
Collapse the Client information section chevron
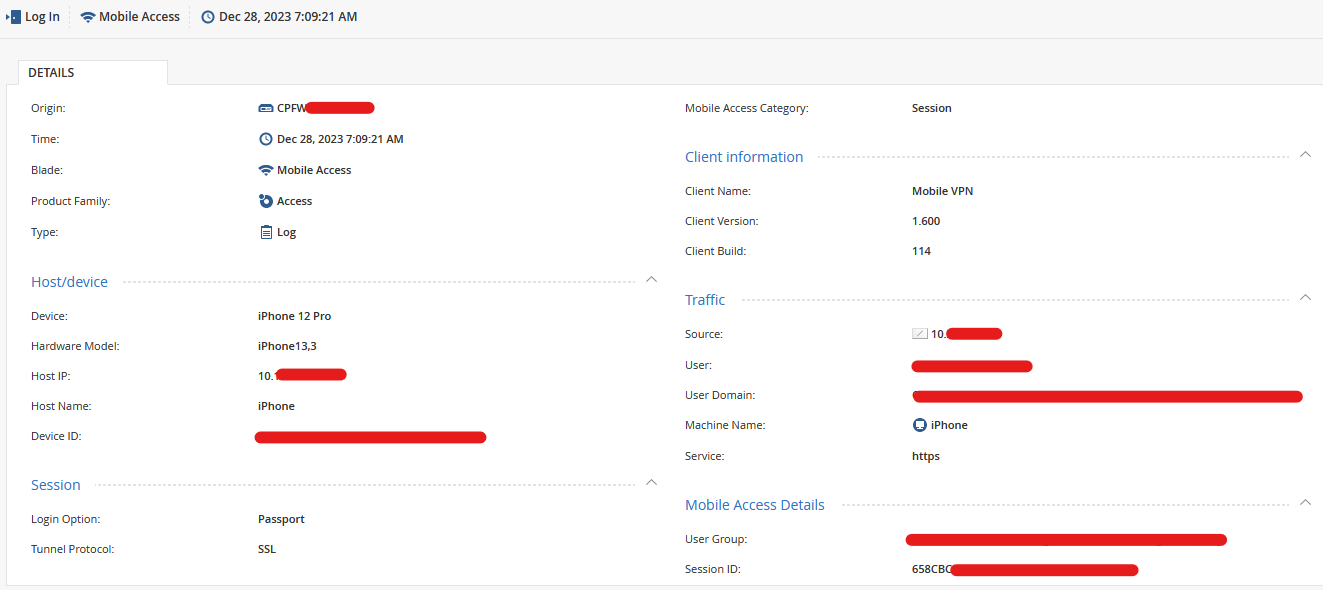[1305, 154]
